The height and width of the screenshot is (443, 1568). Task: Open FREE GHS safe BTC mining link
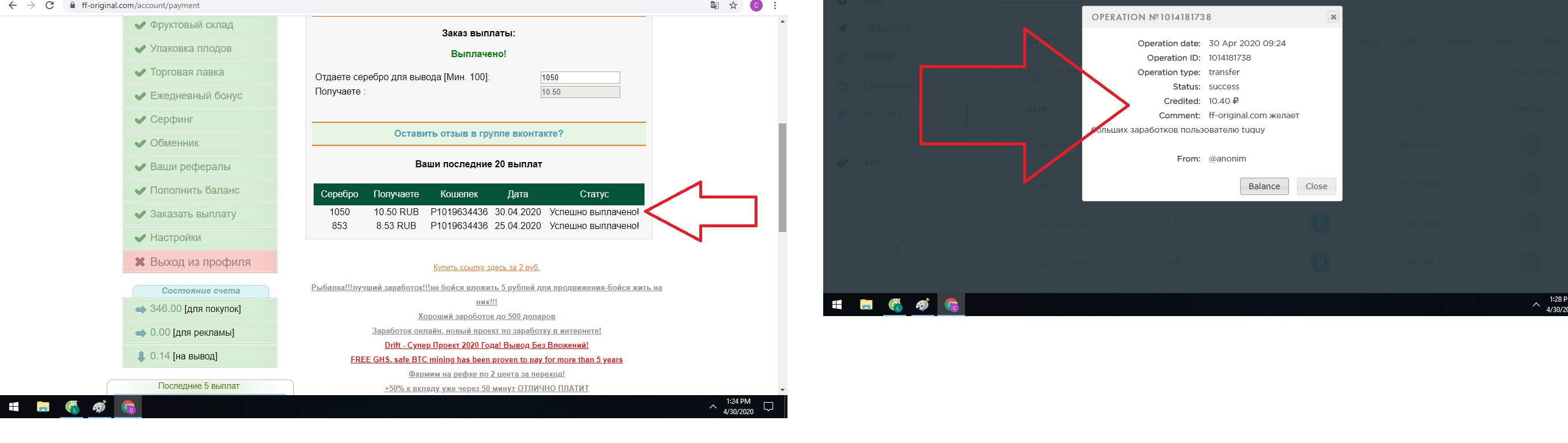coord(487,359)
